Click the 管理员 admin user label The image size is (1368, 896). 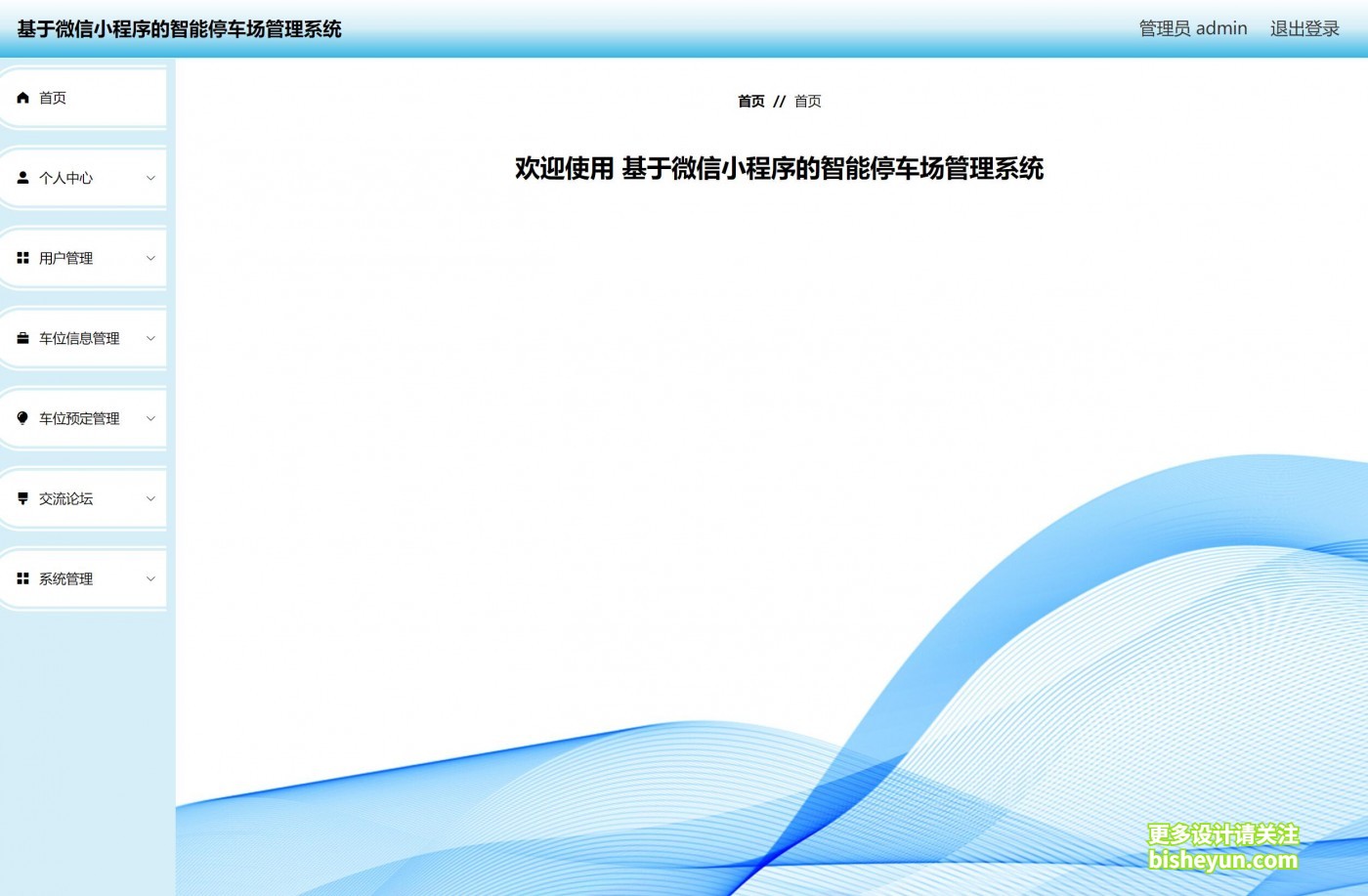(1193, 28)
